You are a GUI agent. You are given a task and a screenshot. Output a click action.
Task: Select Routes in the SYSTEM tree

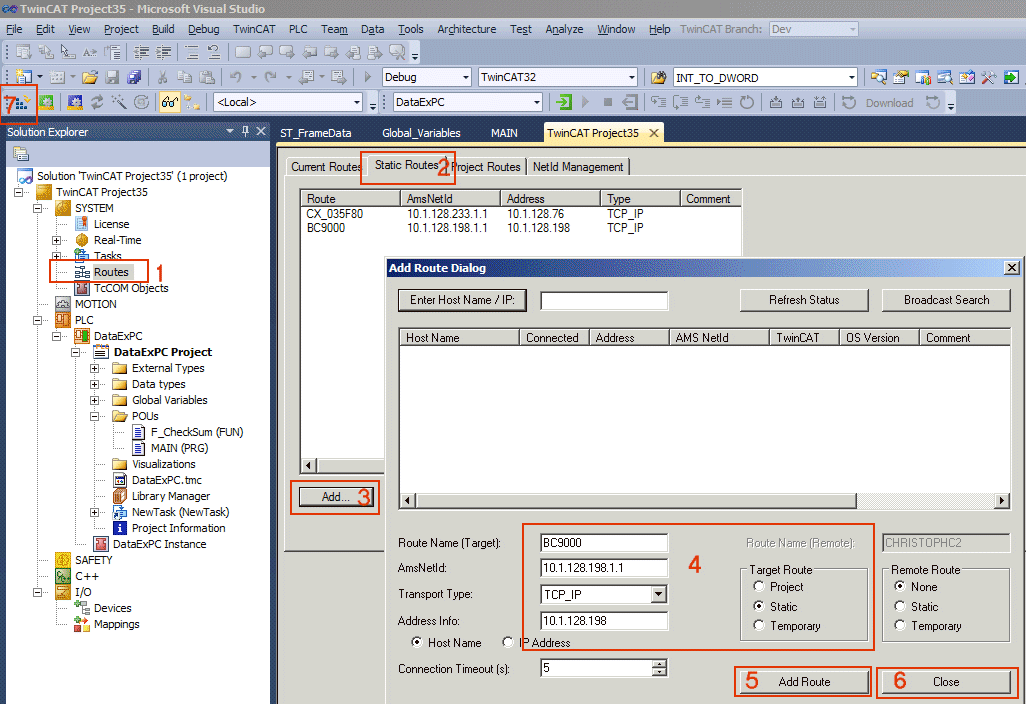(x=111, y=272)
